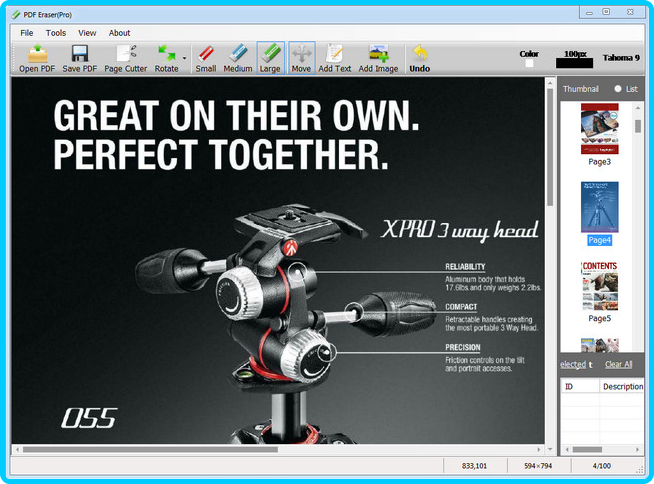Image resolution: width=654 pixels, height=484 pixels.
Task: Click the ID column header
Action: (x=580, y=386)
